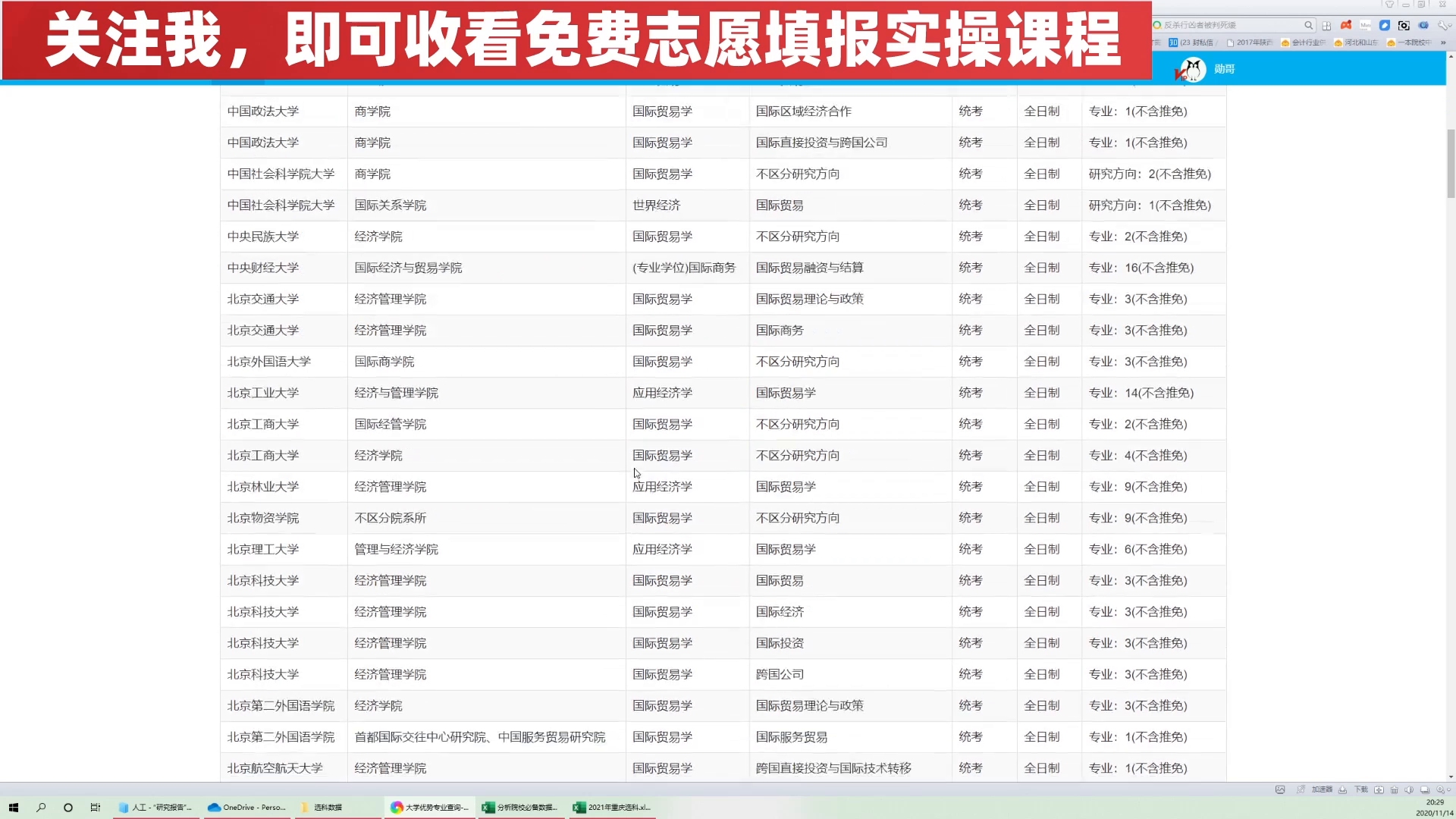The height and width of the screenshot is (819, 1456).
Task: Switch to 分析院校必备数据 Excel taskbar item
Action: 520,808
